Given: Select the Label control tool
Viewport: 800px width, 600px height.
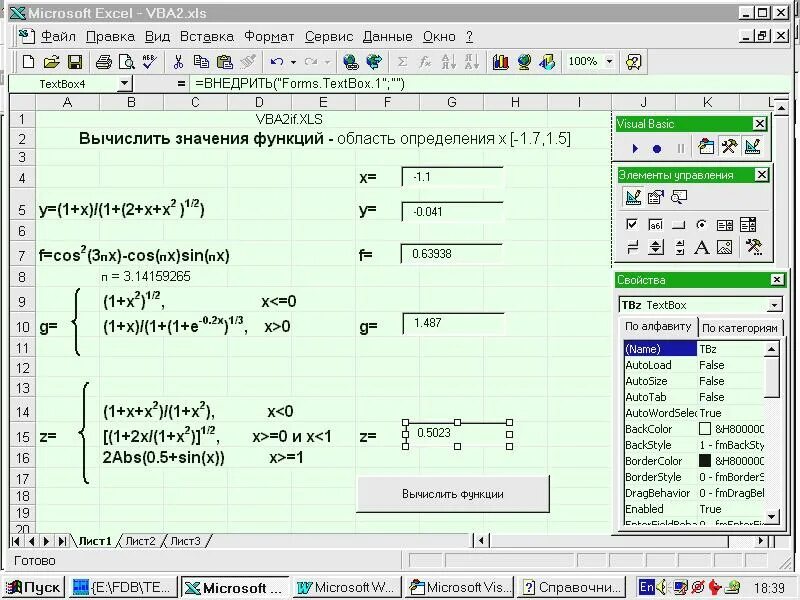Looking at the screenshot, I should tap(702, 248).
